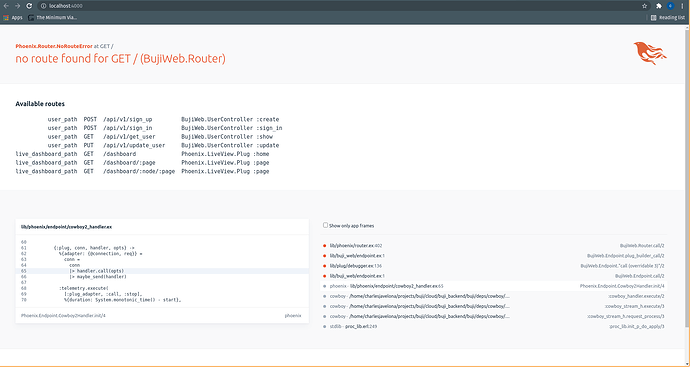The height and width of the screenshot is (367, 690).
Task: Open the extensions puzzle icon
Action: 659,6
